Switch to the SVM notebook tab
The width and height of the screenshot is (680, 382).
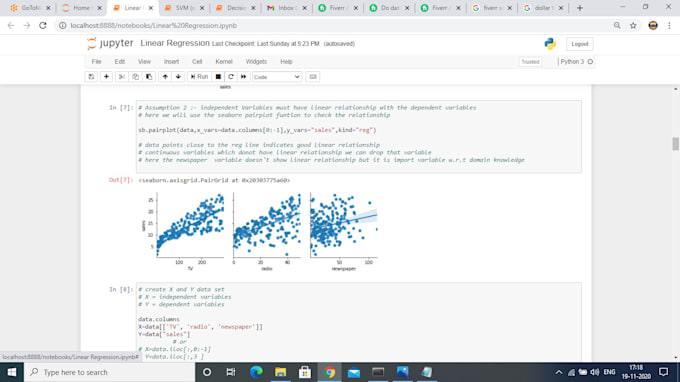tap(184, 8)
